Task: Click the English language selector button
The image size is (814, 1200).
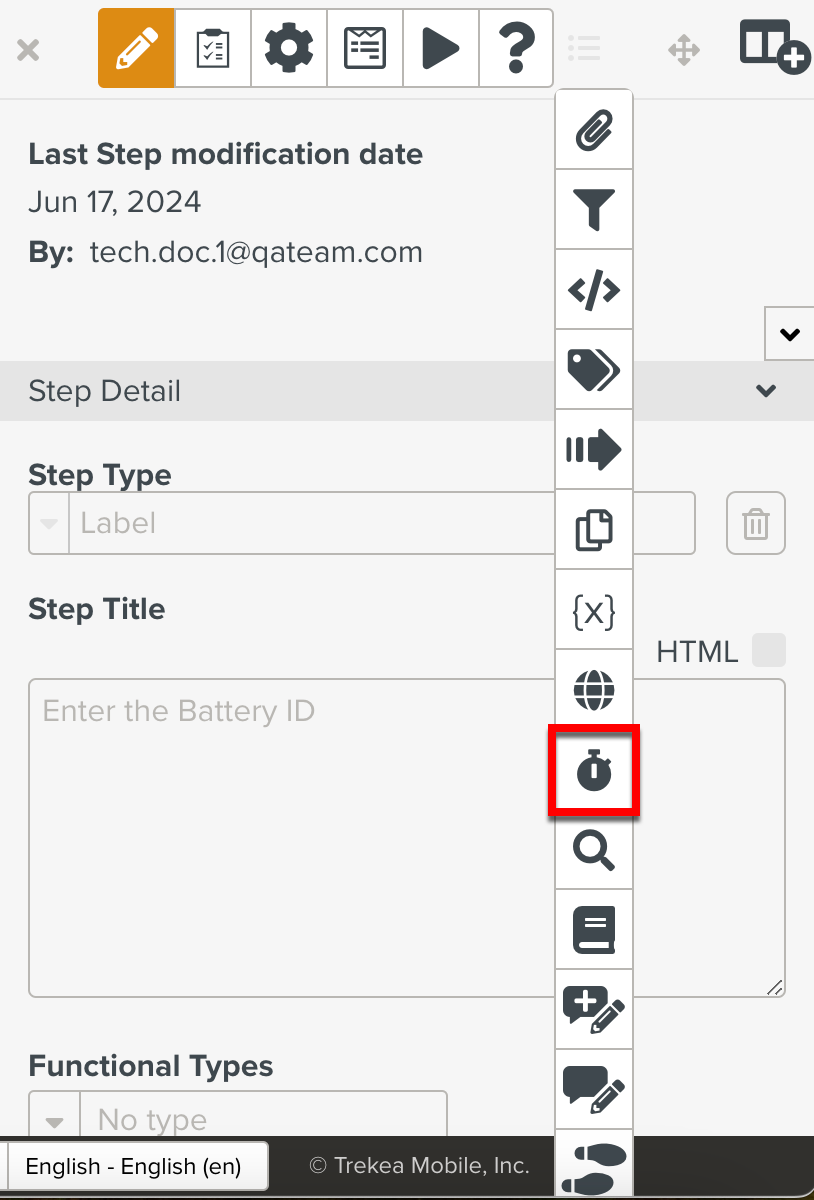Action: coord(133,1166)
